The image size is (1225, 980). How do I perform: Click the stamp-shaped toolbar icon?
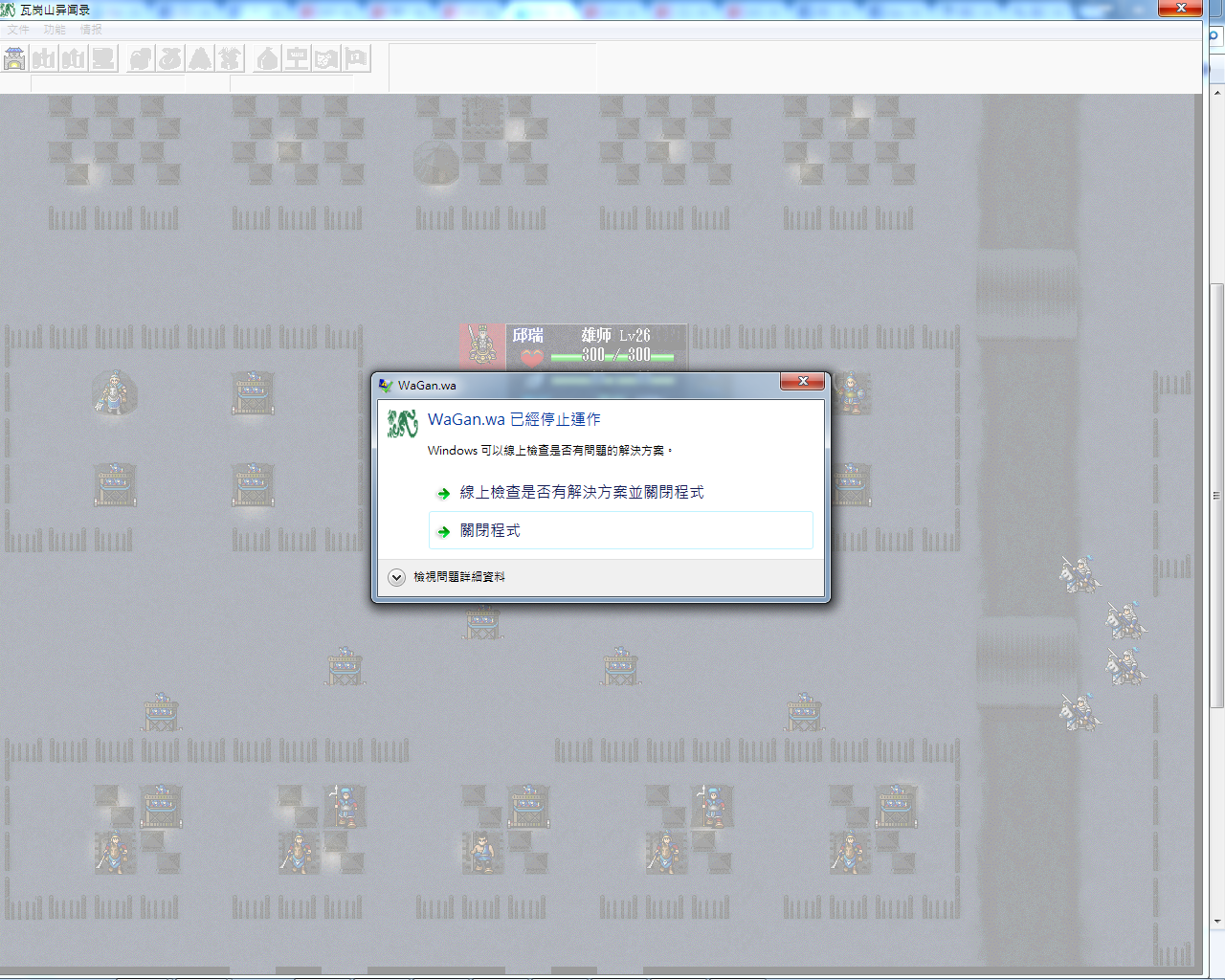tap(103, 58)
